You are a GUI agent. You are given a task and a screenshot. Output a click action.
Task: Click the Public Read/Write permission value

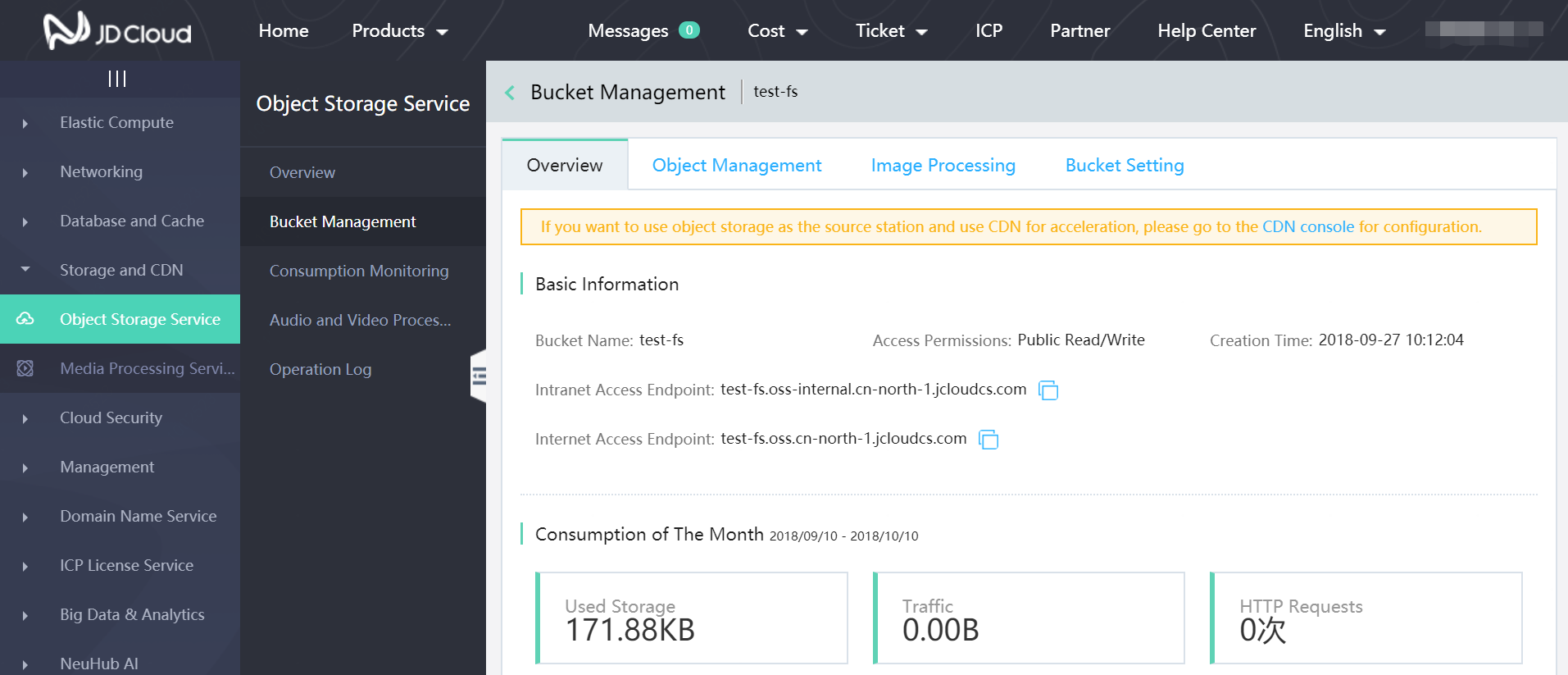coord(1081,340)
